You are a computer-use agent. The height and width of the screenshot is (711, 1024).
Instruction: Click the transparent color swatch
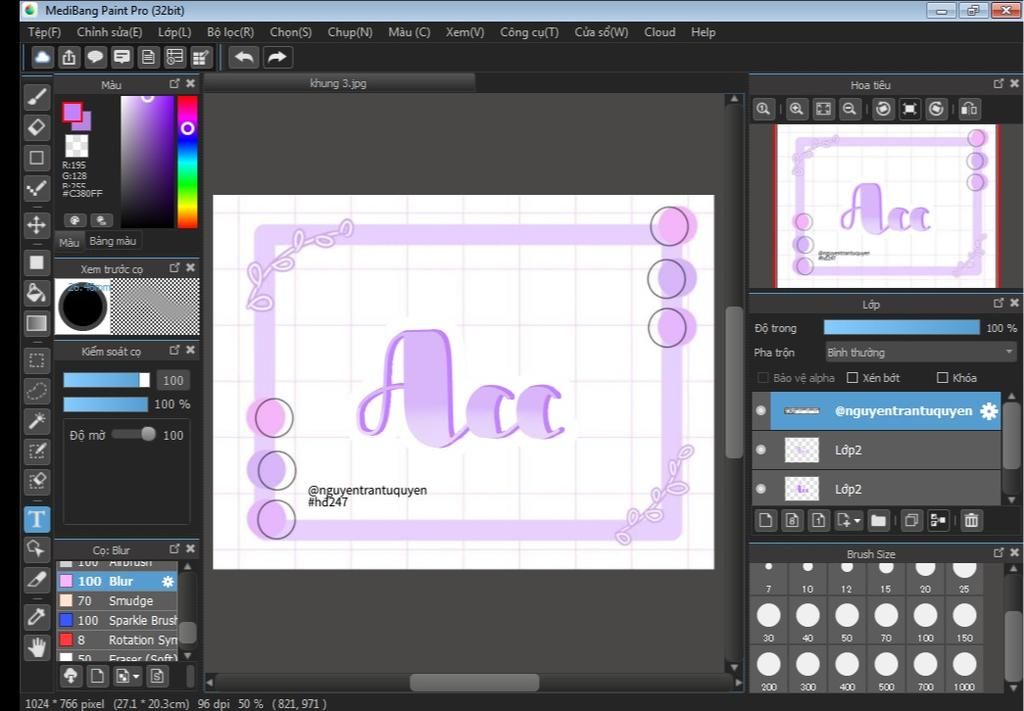[x=77, y=146]
